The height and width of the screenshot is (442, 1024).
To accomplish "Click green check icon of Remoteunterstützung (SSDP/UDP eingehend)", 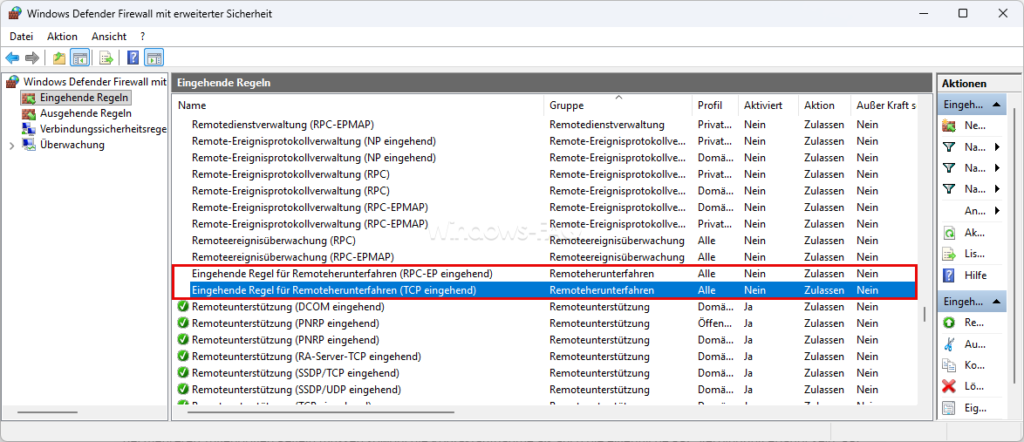I will (183, 389).
